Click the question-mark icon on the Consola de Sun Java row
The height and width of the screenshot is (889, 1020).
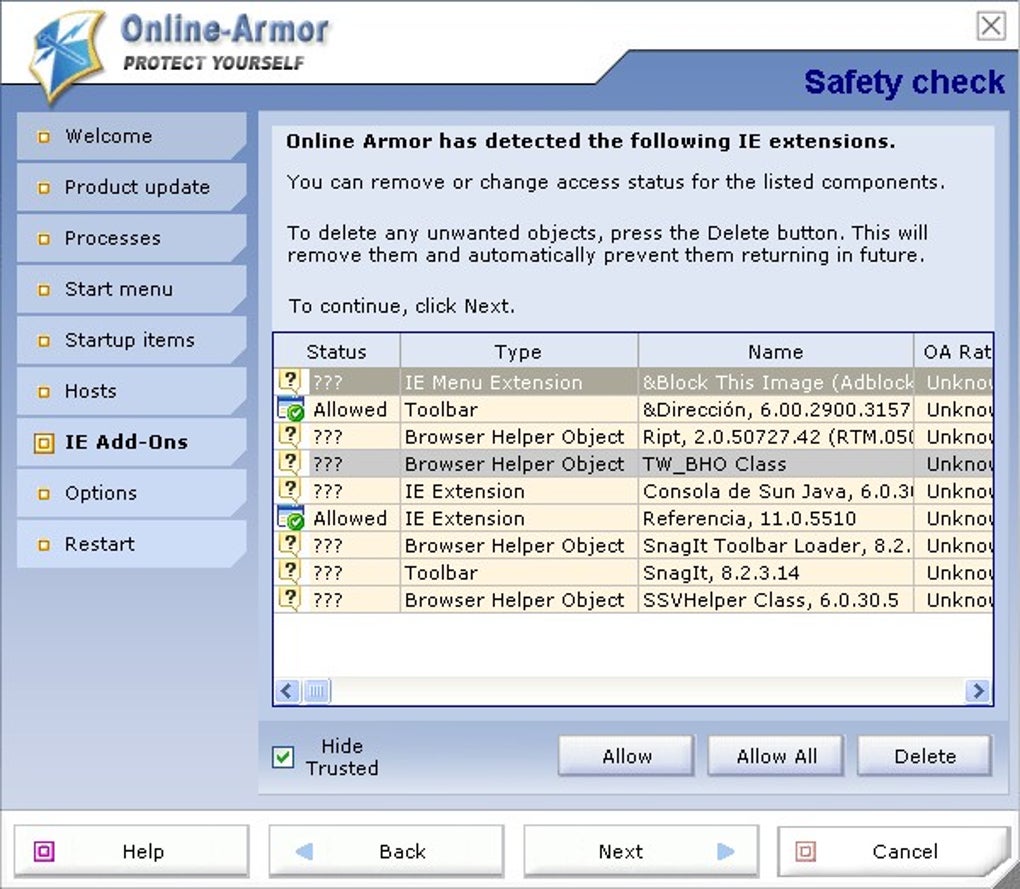click(290, 490)
